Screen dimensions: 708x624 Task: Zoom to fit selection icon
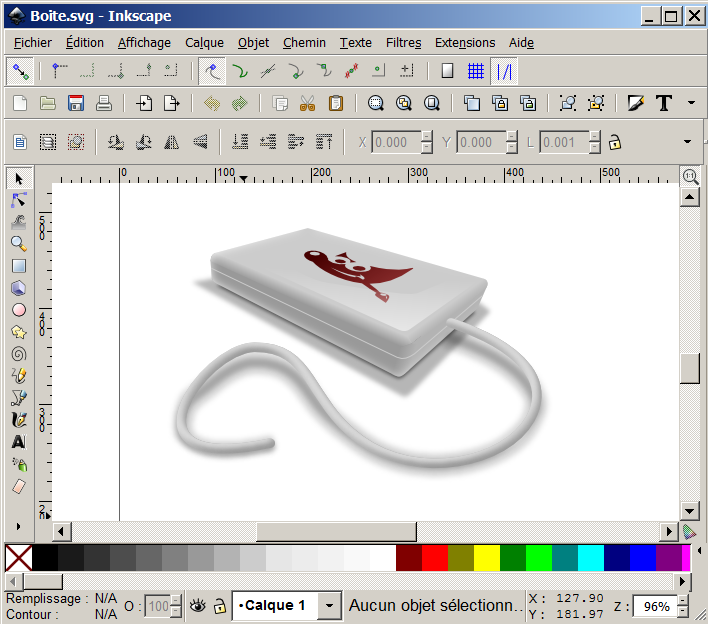pyautogui.click(x=376, y=103)
